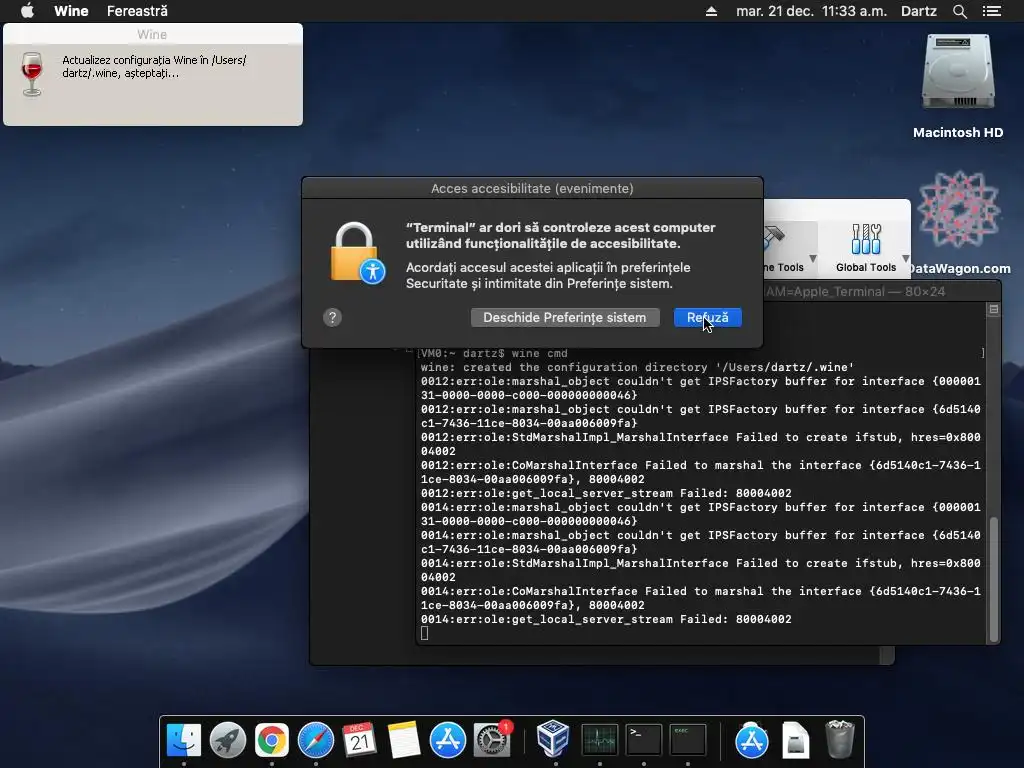Open the Trash in the Dock
The image size is (1024, 768).
[840, 739]
